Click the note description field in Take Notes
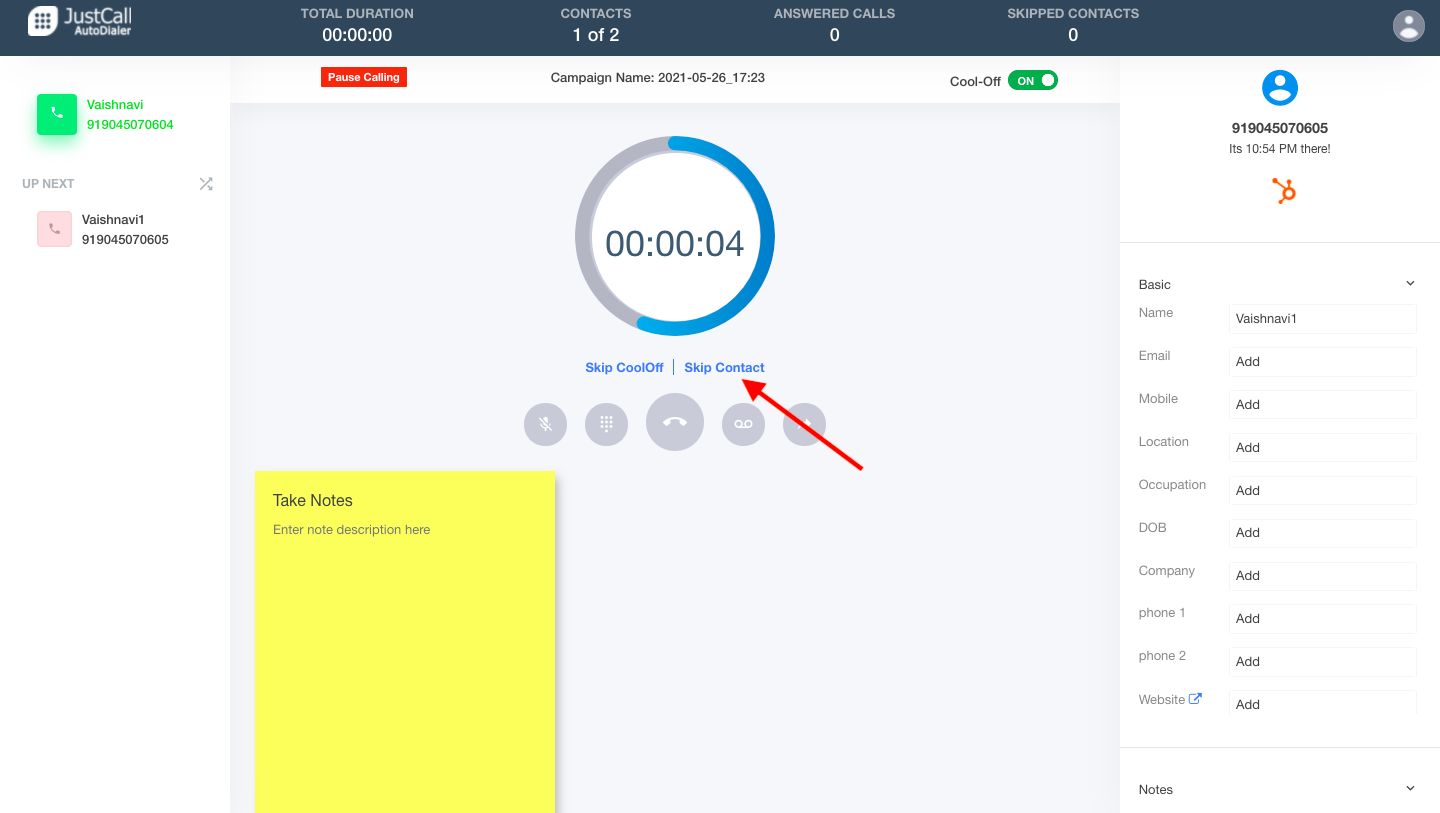Image resolution: width=1440 pixels, height=813 pixels. (351, 529)
